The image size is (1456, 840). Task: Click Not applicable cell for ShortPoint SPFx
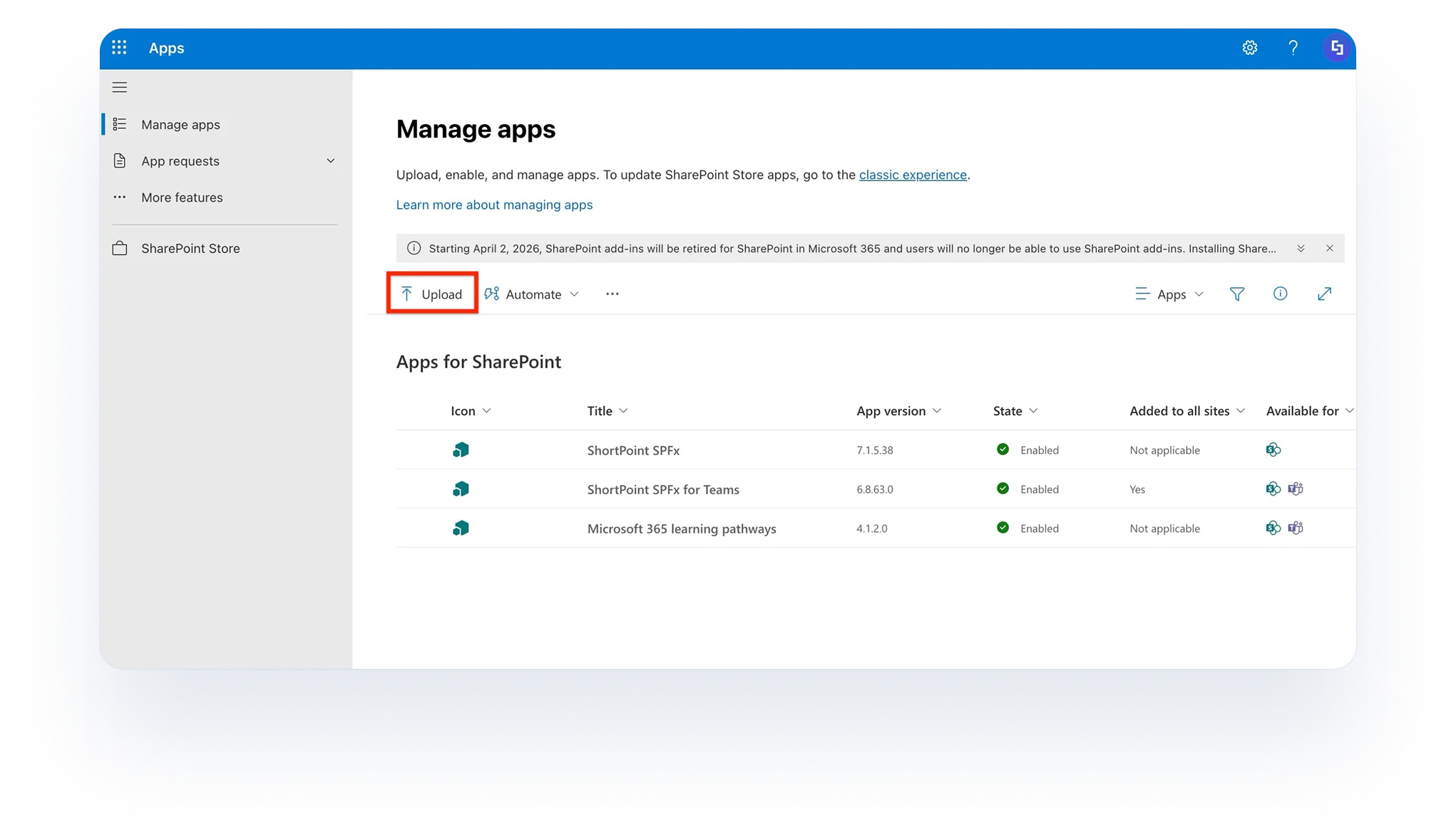[x=1164, y=450]
